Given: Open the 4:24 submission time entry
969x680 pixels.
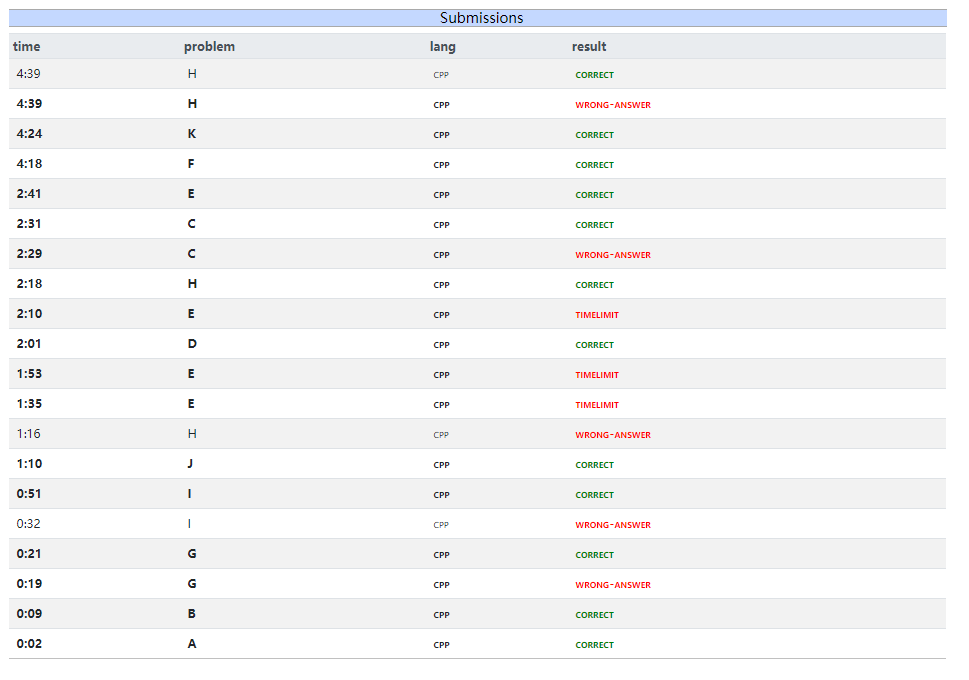Looking at the screenshot, I should click(29, 134).
